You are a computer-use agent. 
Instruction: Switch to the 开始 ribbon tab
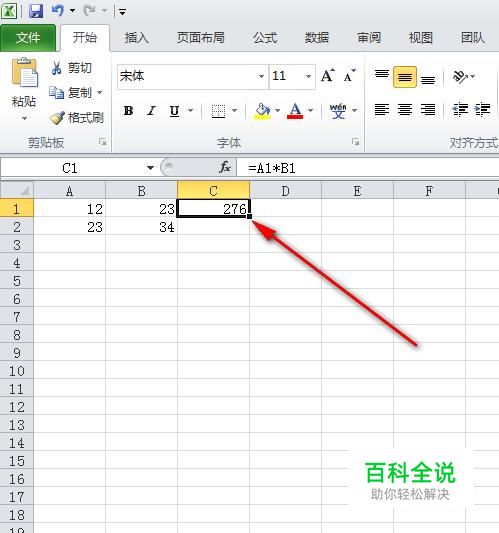click(x=85, y=37)
